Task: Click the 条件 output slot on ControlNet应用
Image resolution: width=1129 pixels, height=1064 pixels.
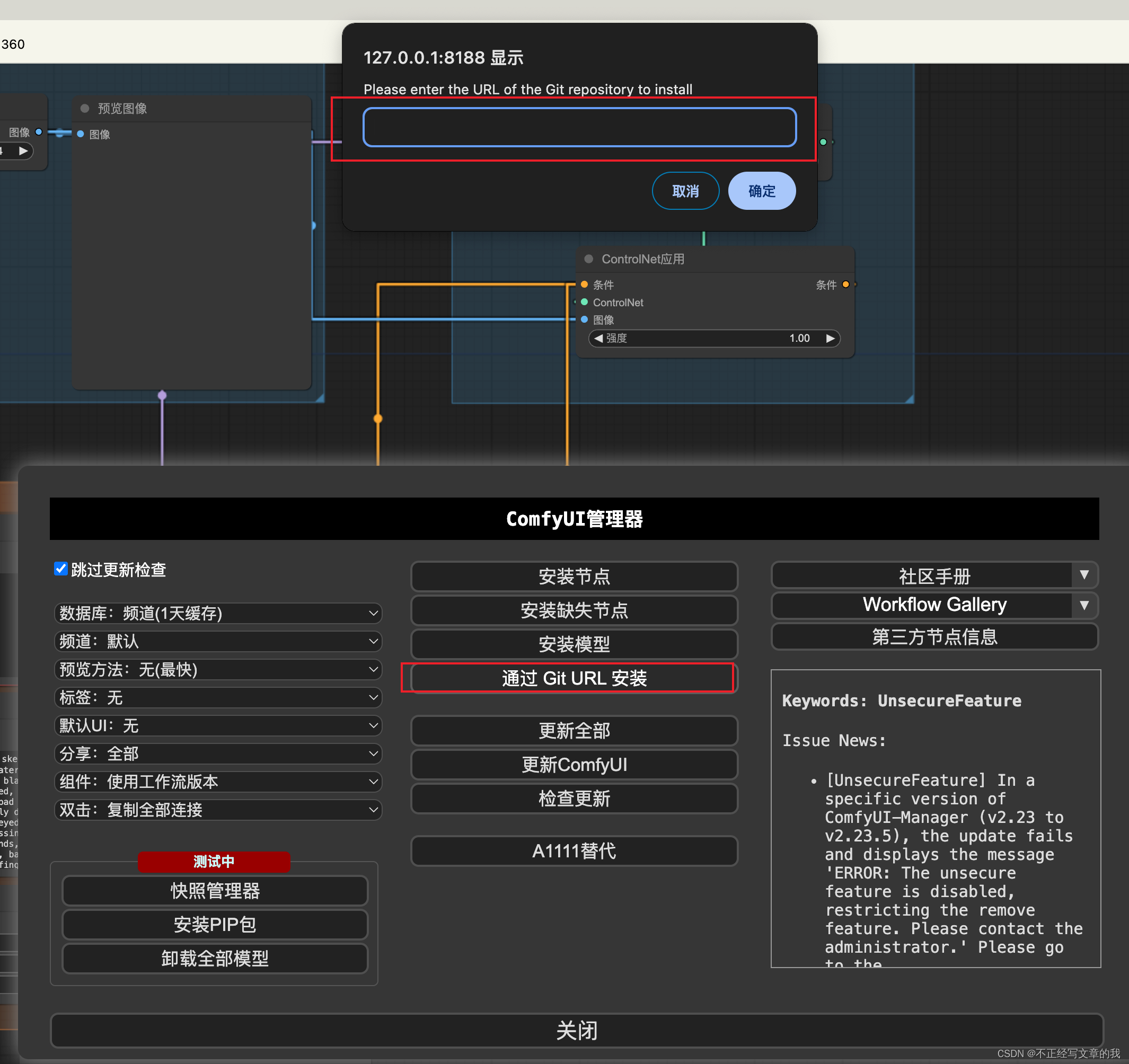Action: coord(845,285)
